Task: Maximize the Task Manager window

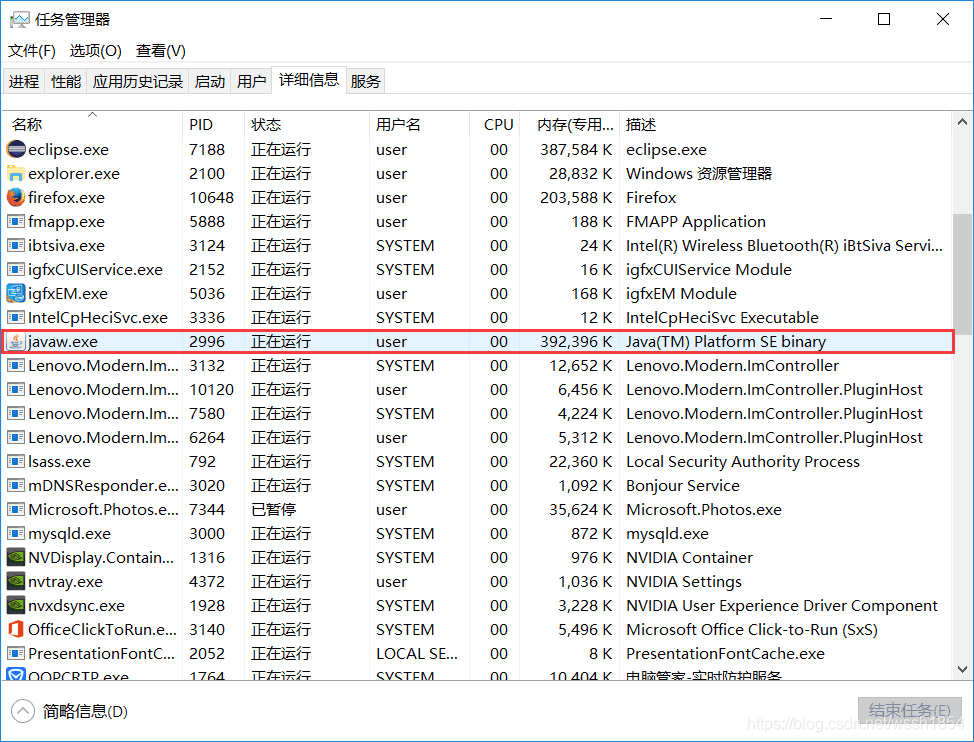Action: [884, 19]
